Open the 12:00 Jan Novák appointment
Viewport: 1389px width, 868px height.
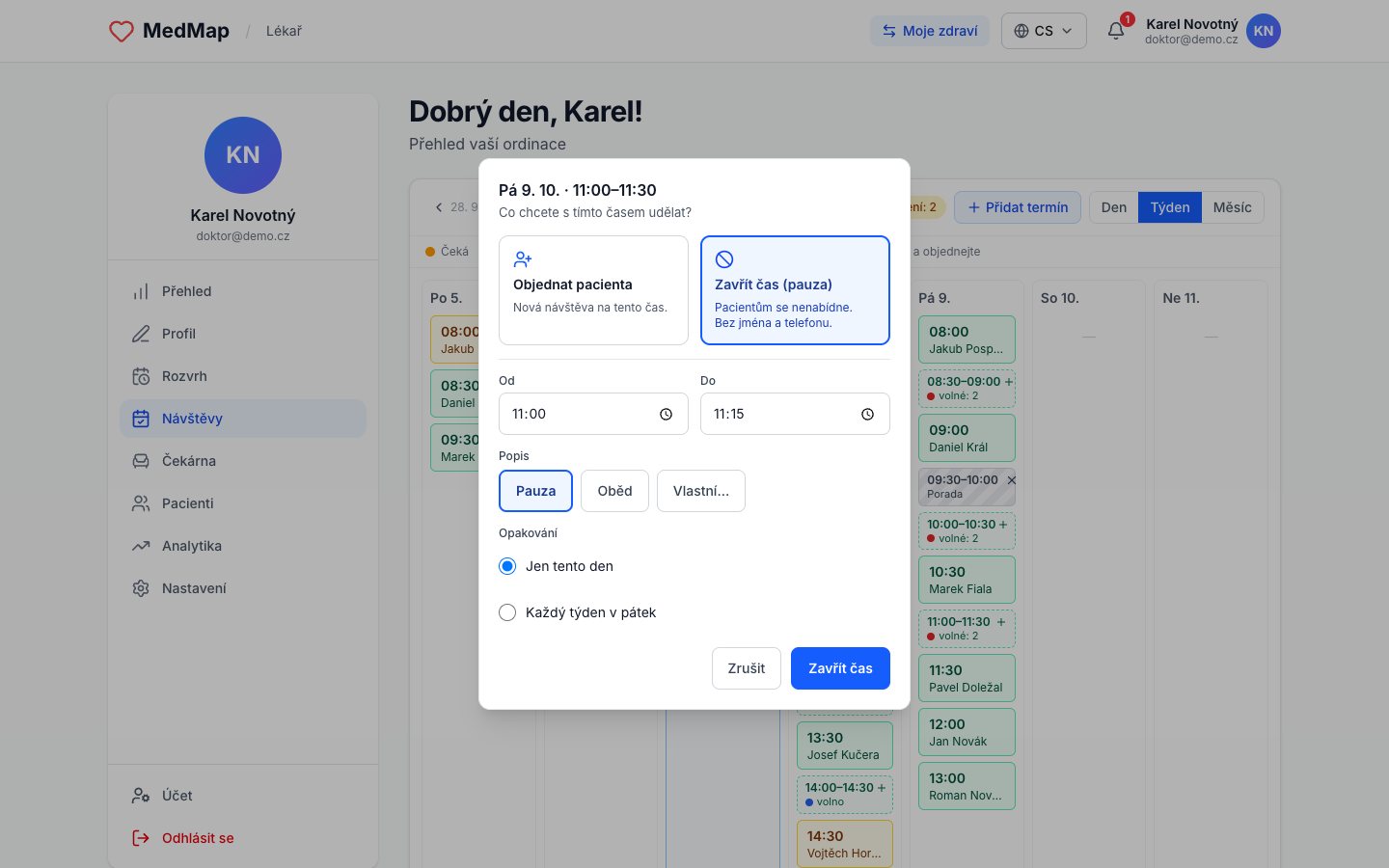[x=967, y=732]
